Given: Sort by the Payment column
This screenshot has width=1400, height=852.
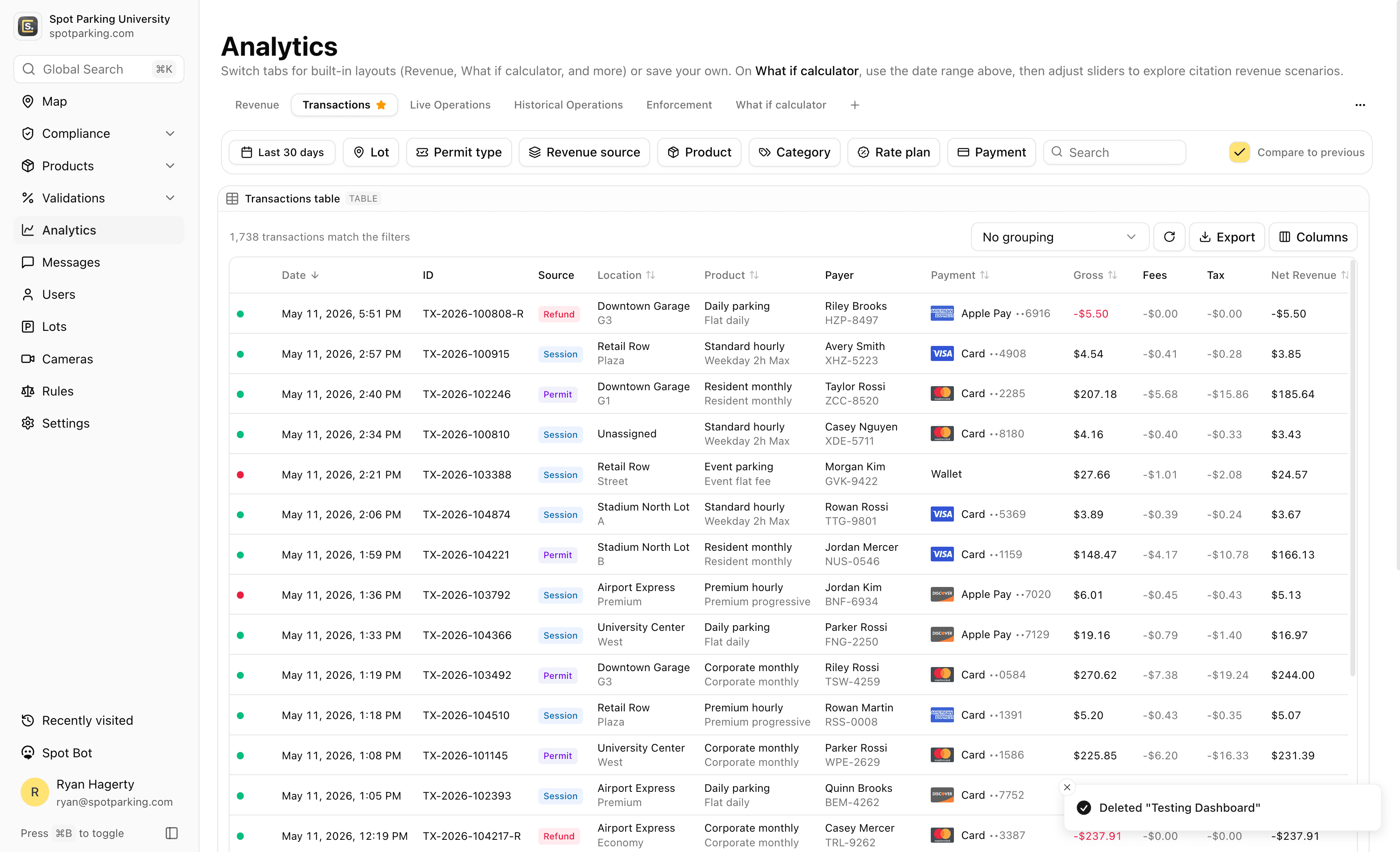Looking at the screenshot, I should pyautogui.click(x=985, y=275).
